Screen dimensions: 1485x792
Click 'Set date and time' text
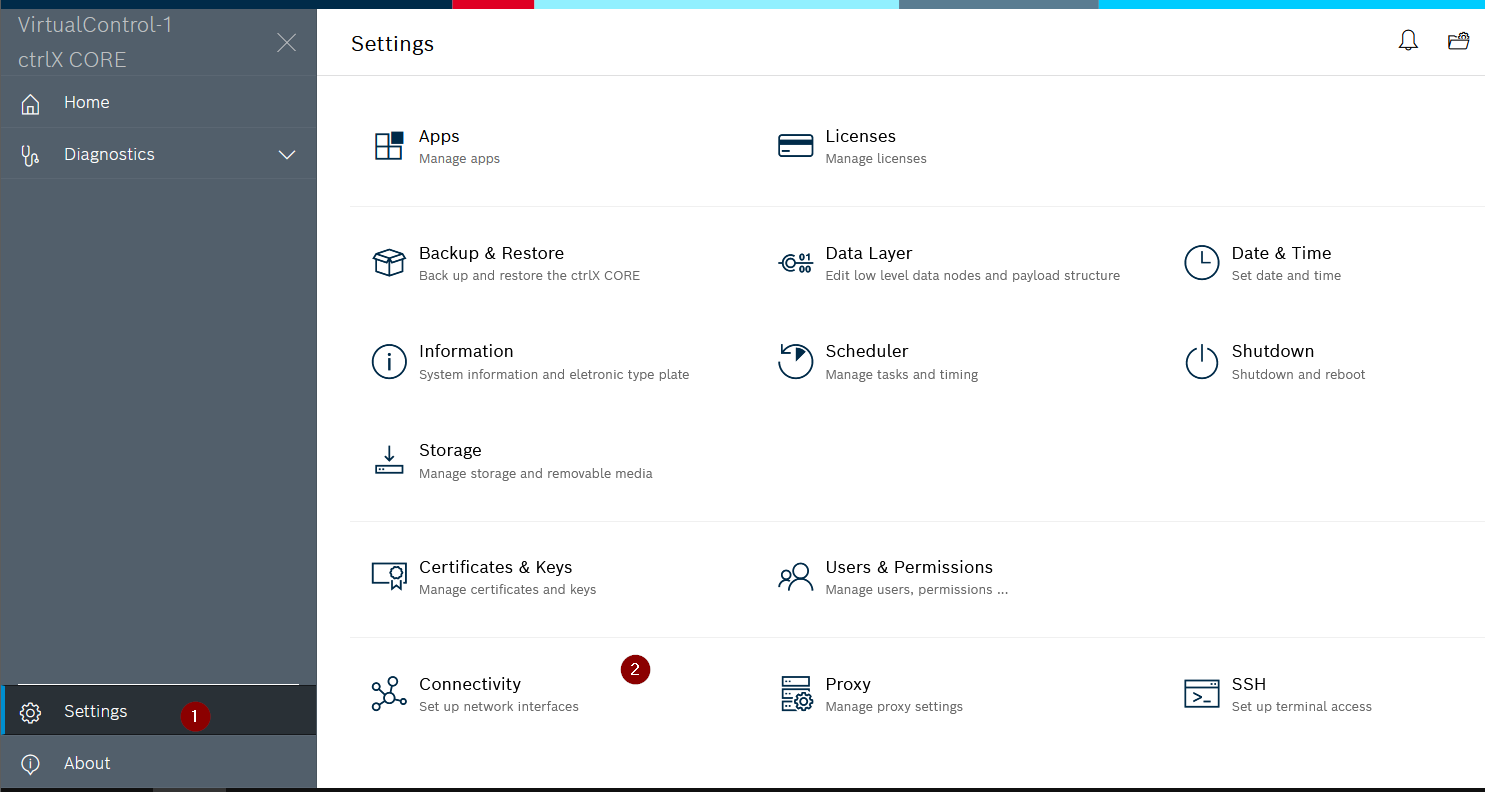pyautogui.click(x=1286, y=276)
